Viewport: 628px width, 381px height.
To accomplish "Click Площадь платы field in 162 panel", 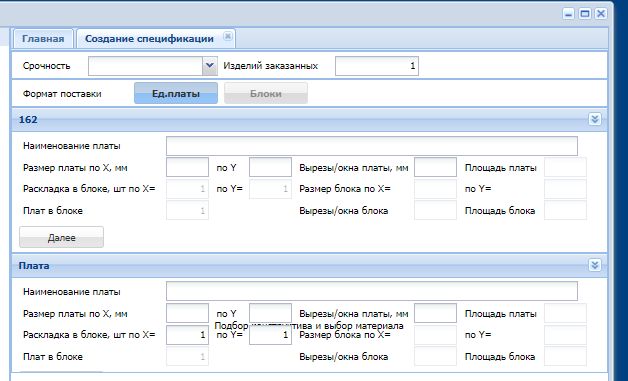I will click(565, 167).
